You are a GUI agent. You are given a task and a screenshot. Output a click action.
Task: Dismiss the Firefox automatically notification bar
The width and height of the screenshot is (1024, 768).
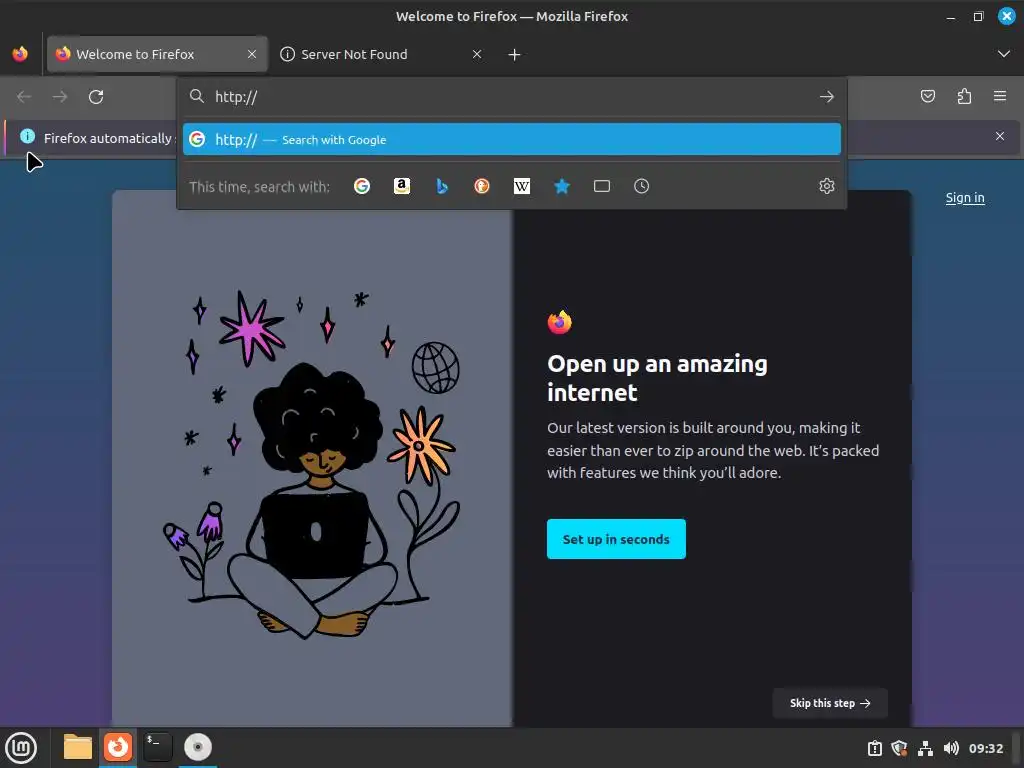[1000, 136]
